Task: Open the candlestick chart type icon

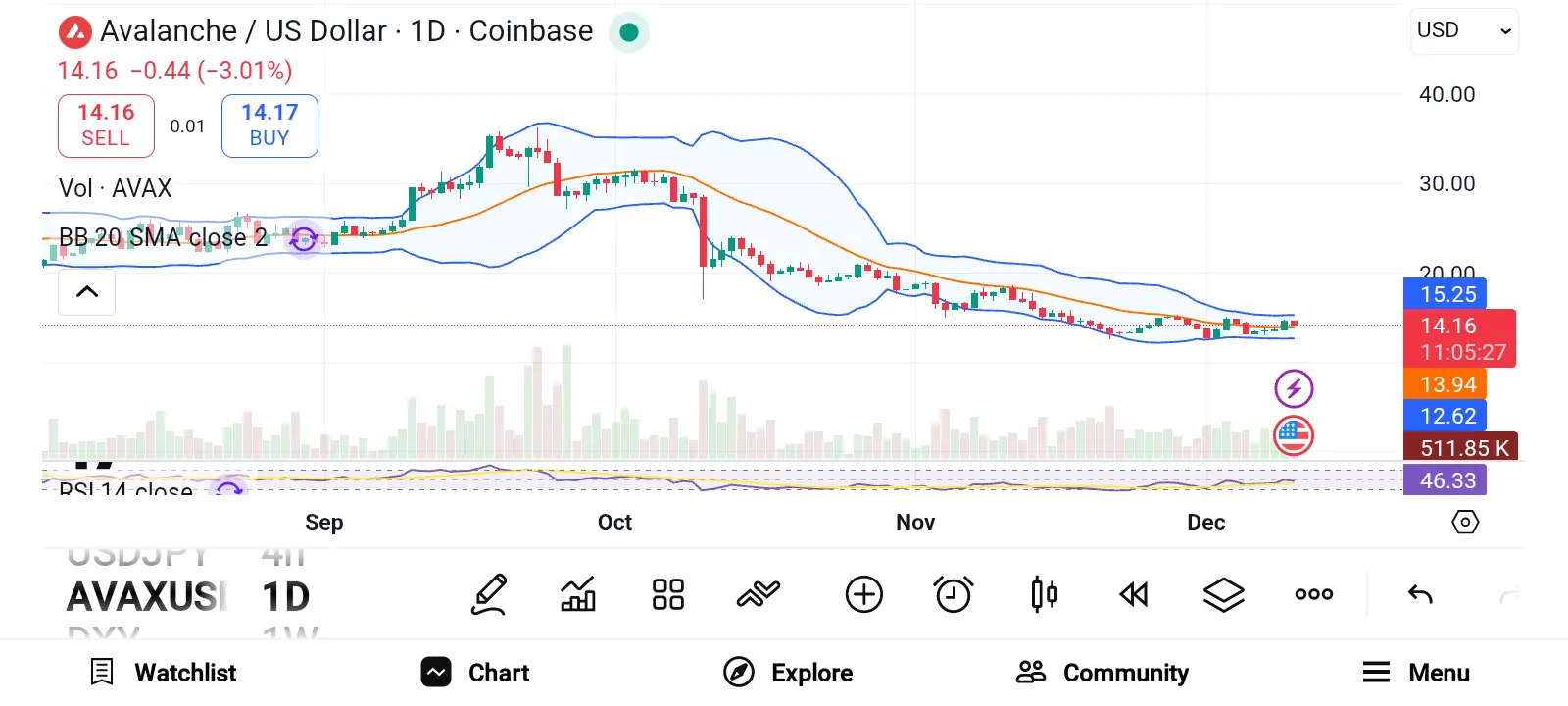Action: (1044, 594)
